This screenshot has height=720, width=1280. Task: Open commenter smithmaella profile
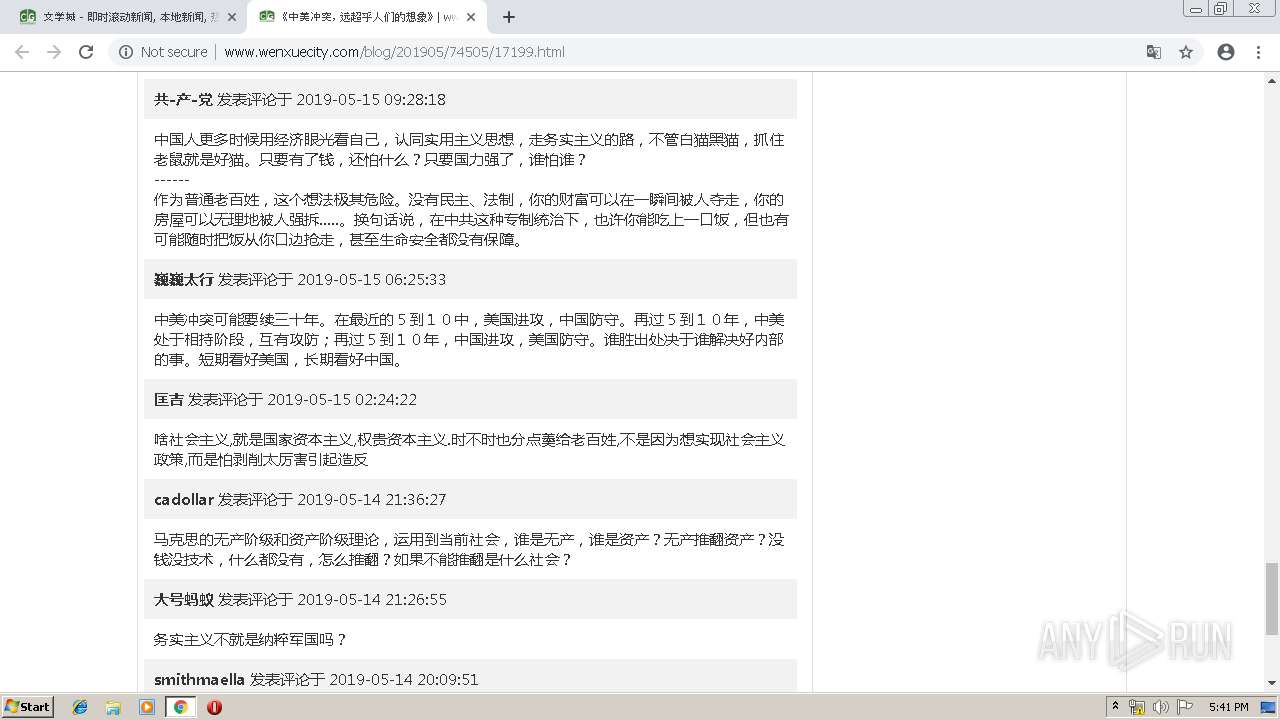pos(199,679)
